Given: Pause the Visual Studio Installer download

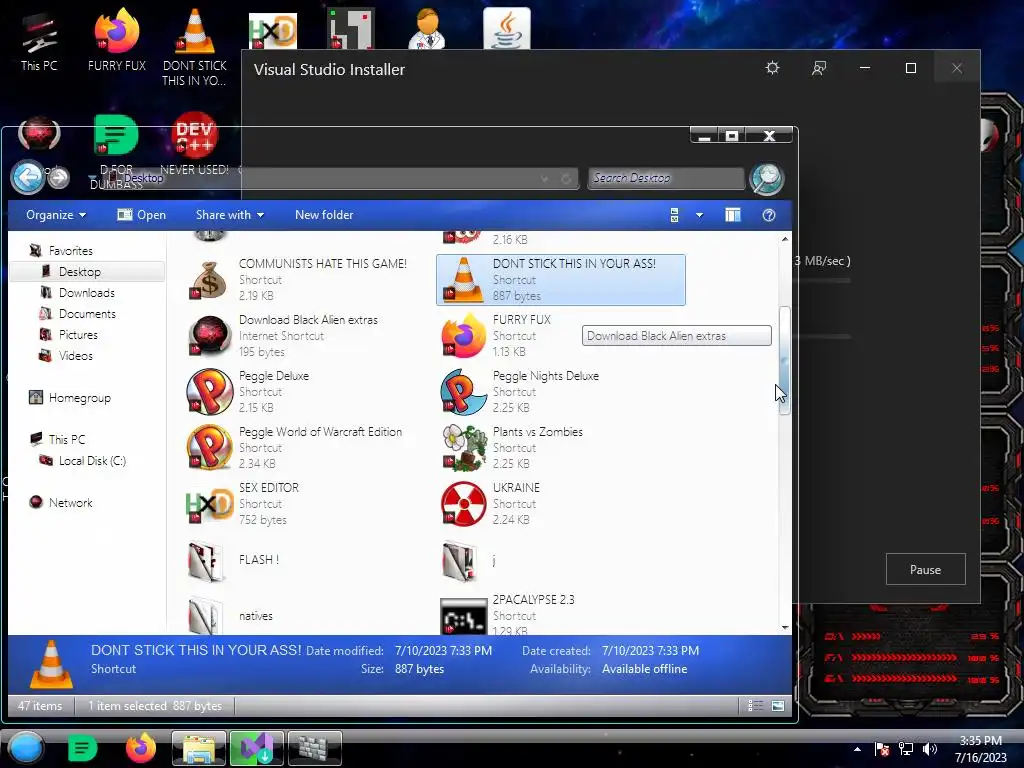Looking at the screenshot, I should coord(925,569).
